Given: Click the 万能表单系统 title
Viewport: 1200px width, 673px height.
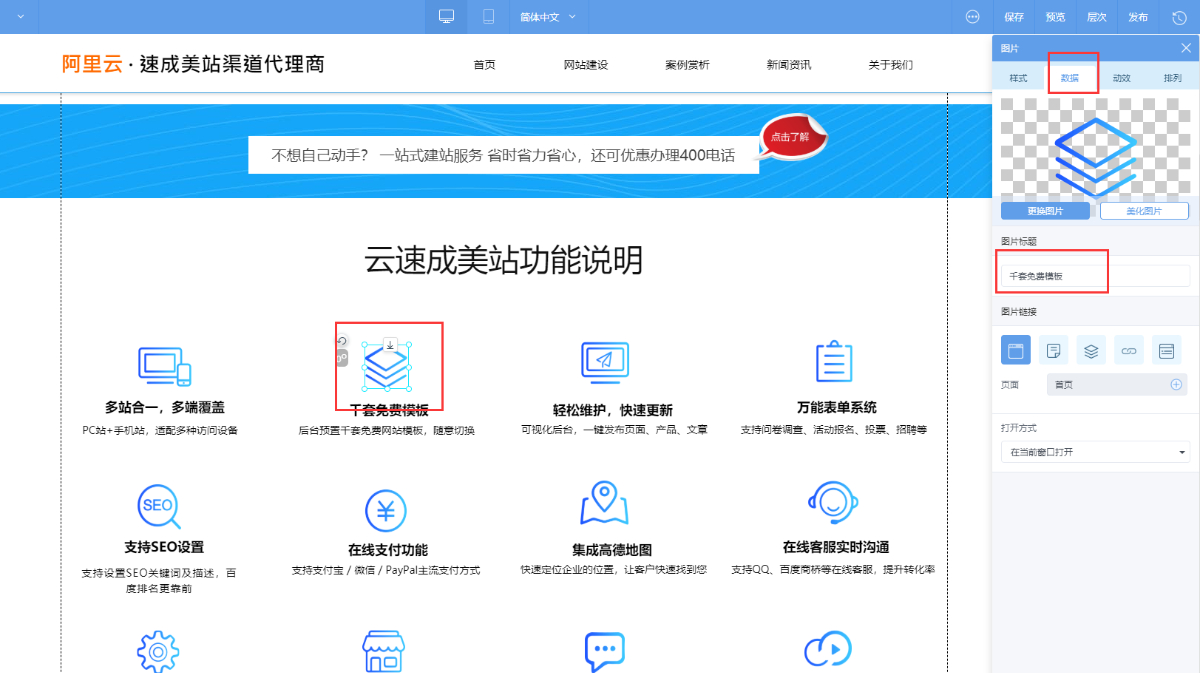Looking at the screenshot, I should [837, 407].
